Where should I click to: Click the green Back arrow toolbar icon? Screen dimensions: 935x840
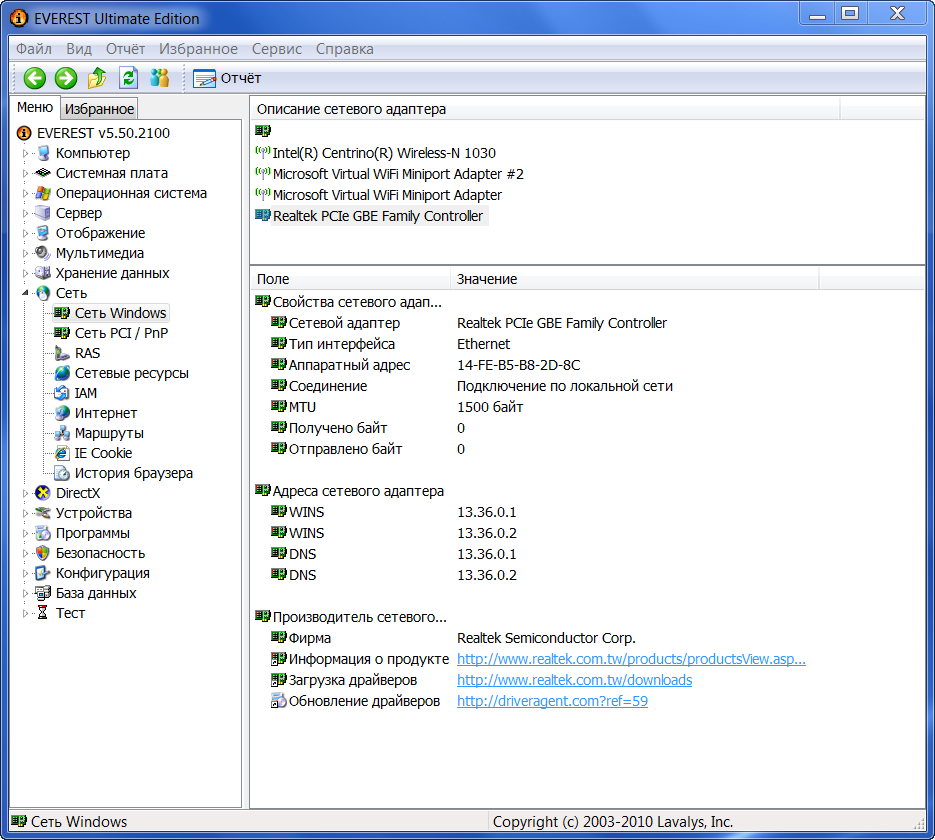pyautogui.click(x=35, y=78)
